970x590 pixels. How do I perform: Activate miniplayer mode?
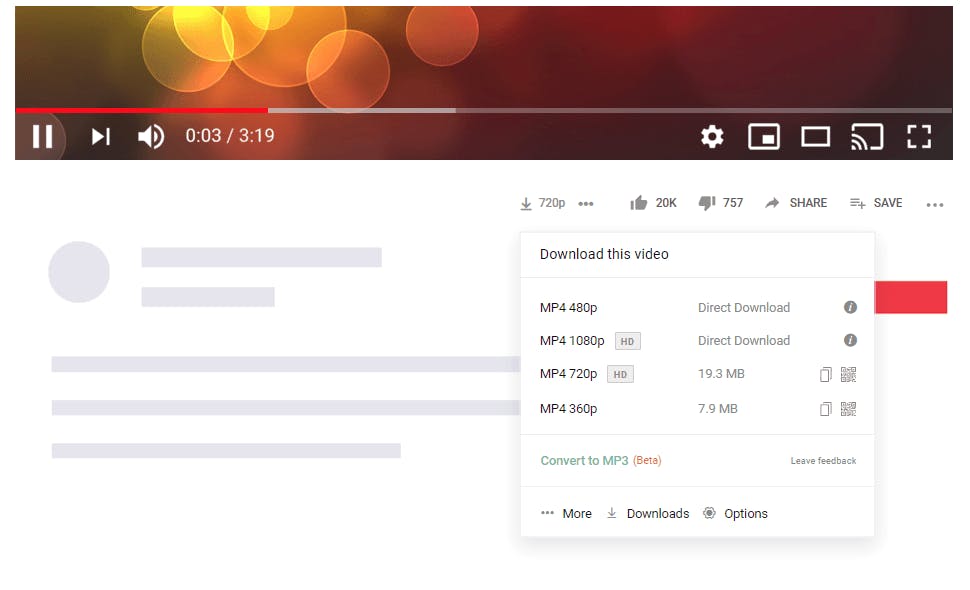coord(764,137)
